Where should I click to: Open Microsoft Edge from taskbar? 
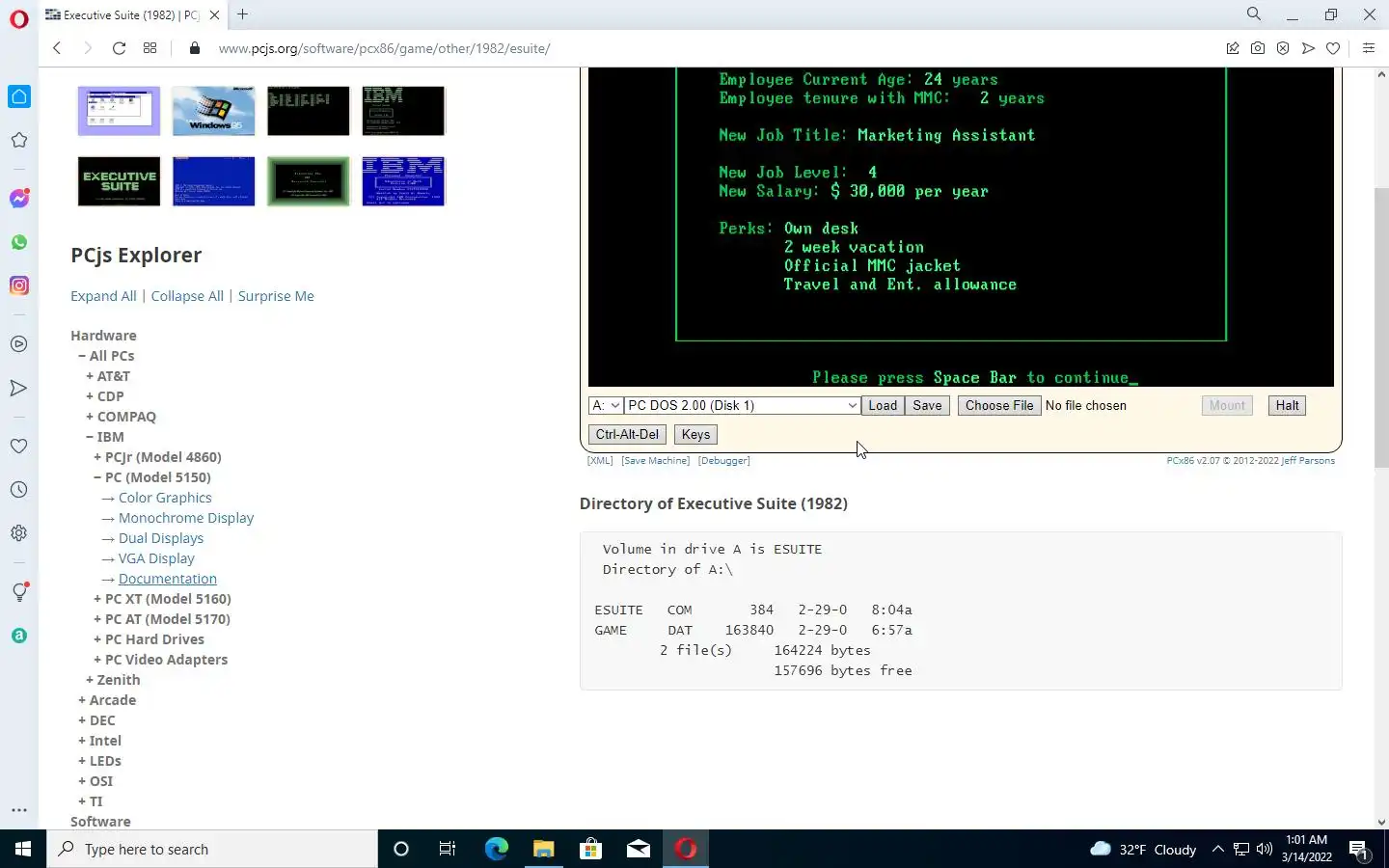[496, 849]
